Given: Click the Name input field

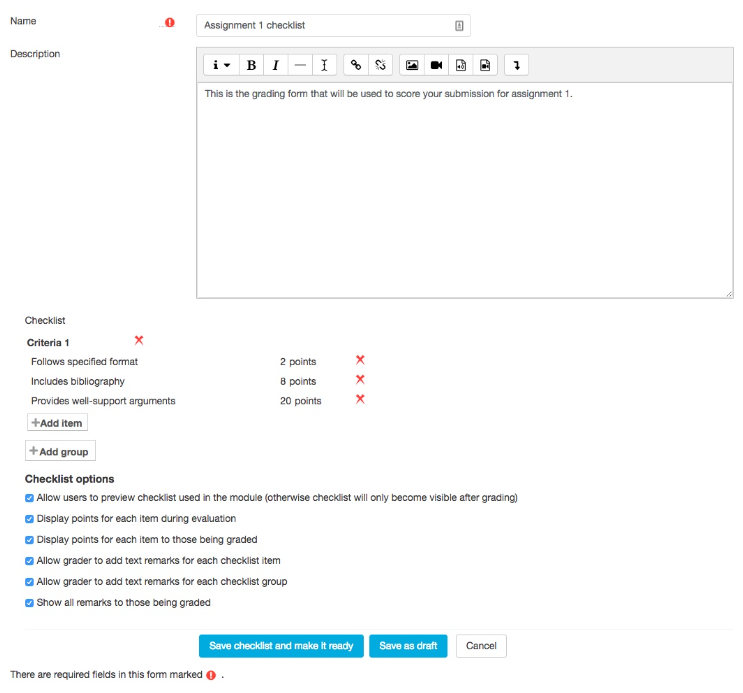Looking at the screenshot, I should (333, 26).
